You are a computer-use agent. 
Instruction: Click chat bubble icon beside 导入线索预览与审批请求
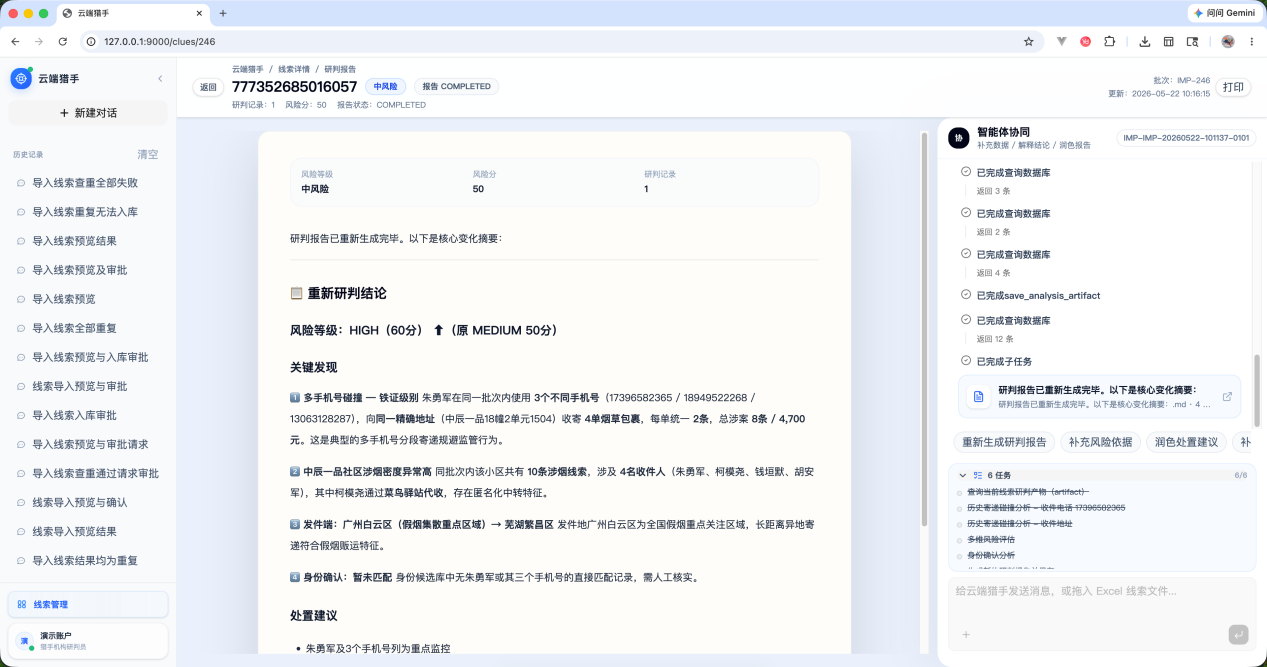(21, 444)
